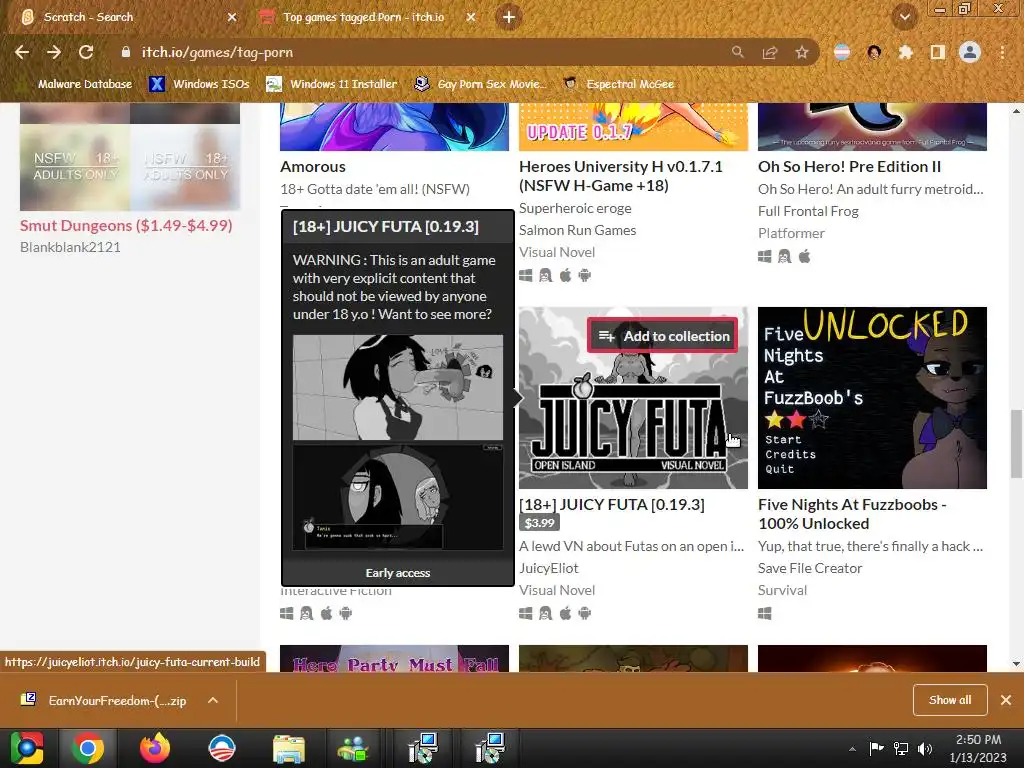Open the Windows 11 Installer bookmark

pos(332,84)
